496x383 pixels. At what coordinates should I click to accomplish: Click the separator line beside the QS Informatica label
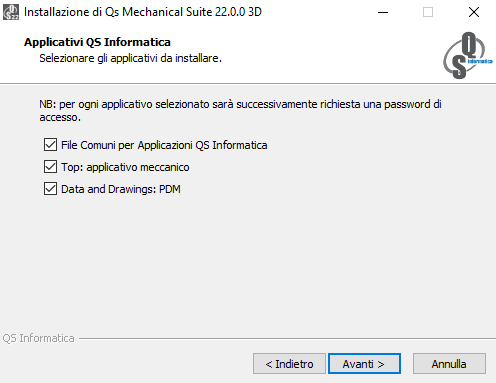click(x=287, y=339)
